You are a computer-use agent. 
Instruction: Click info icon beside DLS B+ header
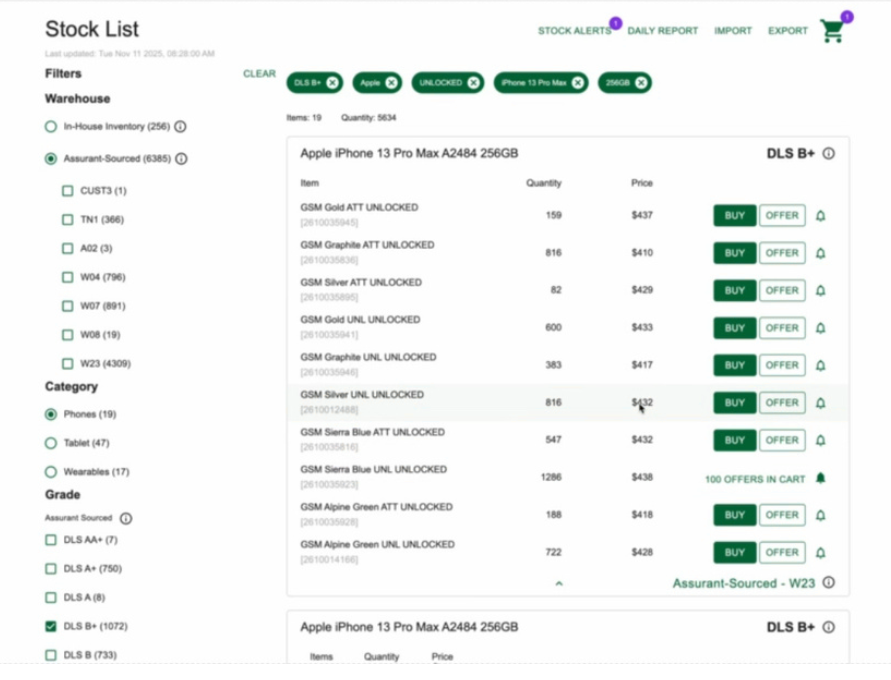click(x=829, y=154)
